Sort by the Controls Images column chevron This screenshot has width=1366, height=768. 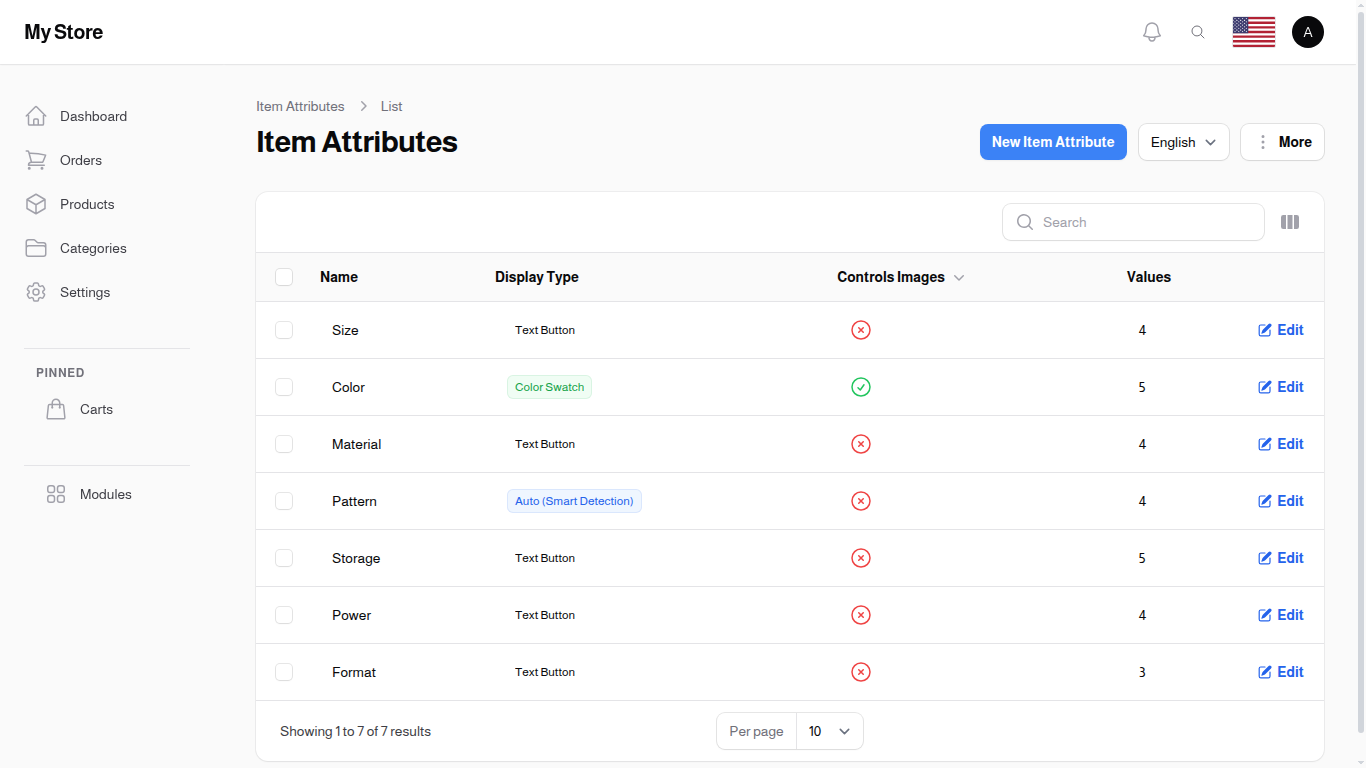coord(959,277)
